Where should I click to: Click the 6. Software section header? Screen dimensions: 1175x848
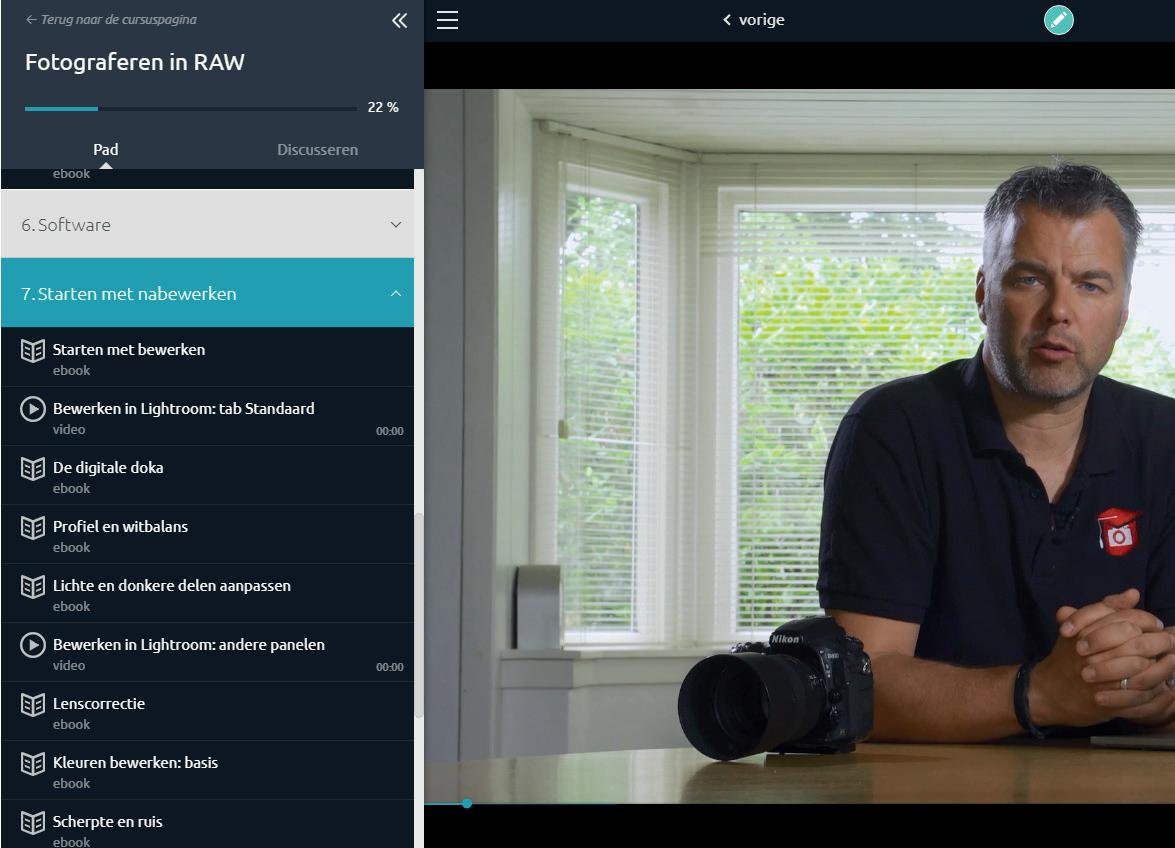208,224
